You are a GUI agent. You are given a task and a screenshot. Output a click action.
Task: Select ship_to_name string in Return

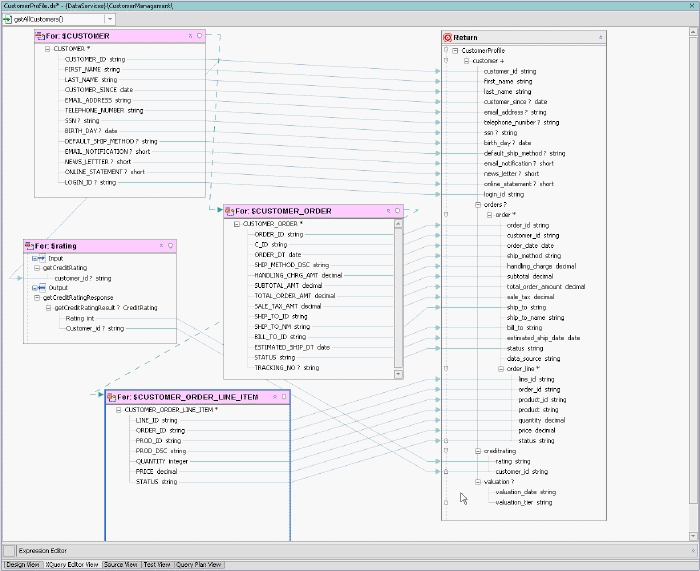(x=535, y=317)
